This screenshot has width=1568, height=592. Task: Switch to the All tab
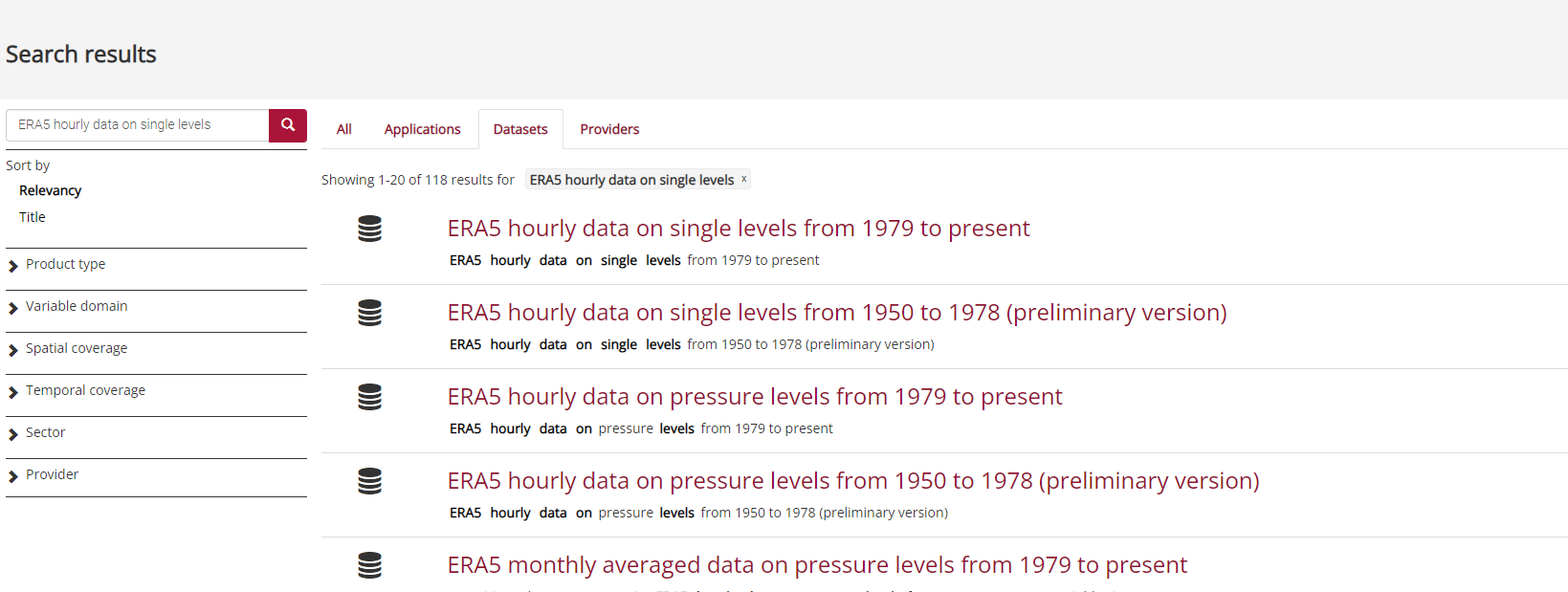pyautogui.click(x=344, y=129)
